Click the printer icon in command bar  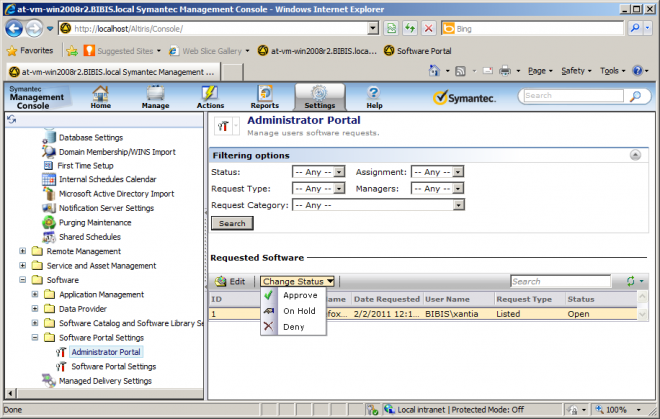tap(505, 71)
